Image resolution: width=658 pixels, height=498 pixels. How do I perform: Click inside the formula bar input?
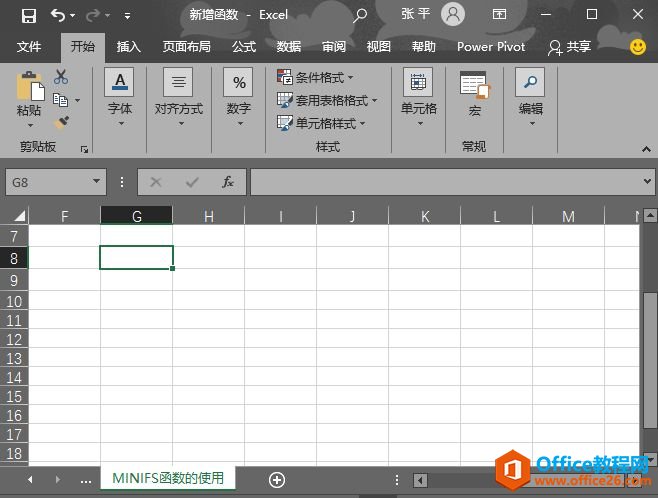click(446, 182)
